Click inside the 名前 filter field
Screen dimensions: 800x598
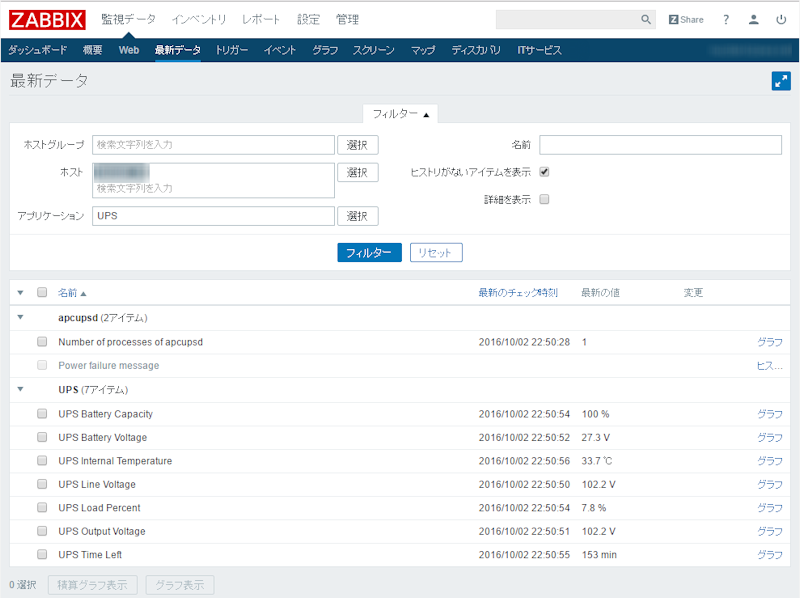click(x=660, y=144)
